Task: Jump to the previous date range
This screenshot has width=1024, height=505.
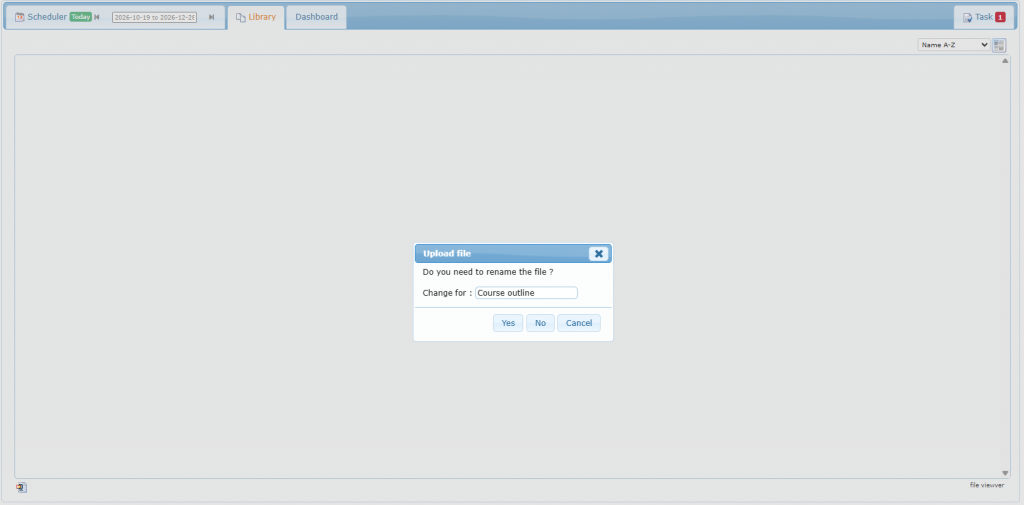Action: point(97,17)
